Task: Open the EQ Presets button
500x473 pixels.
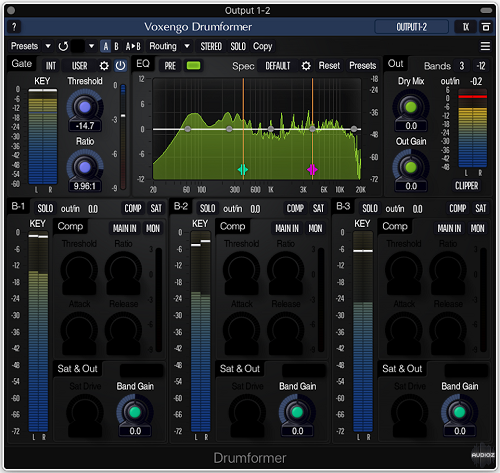Action: tap(363, 66)
